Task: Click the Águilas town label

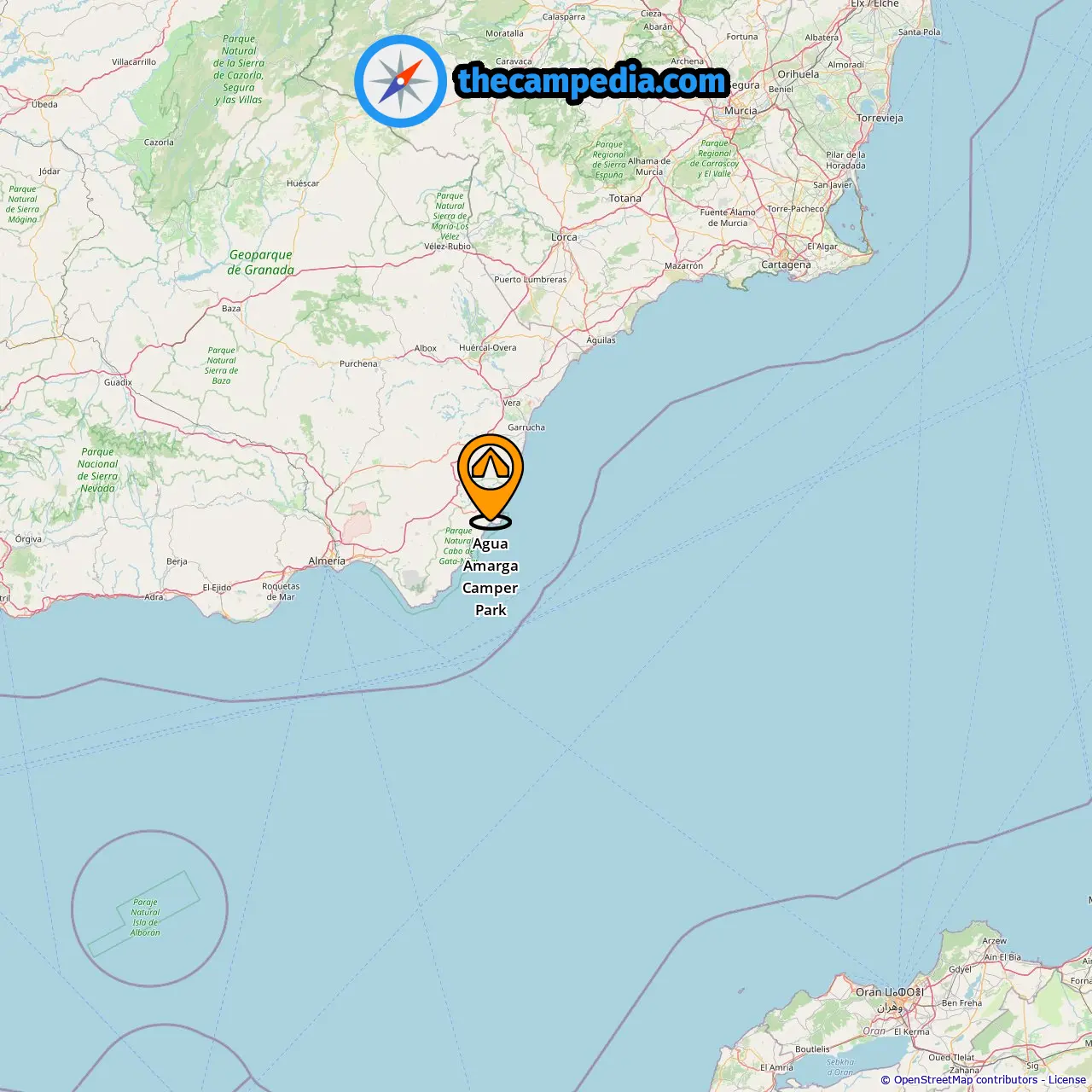Action: pyautogui.click(x=601, y=340)
